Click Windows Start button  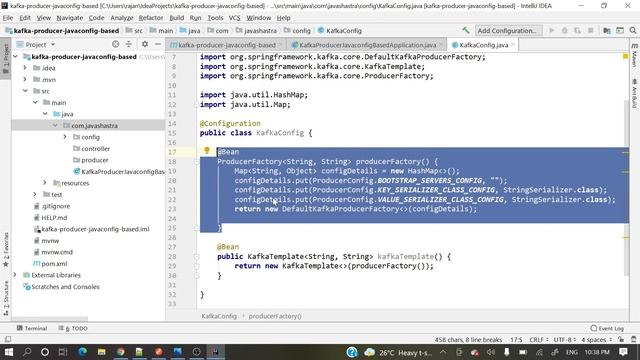(8, 352)
